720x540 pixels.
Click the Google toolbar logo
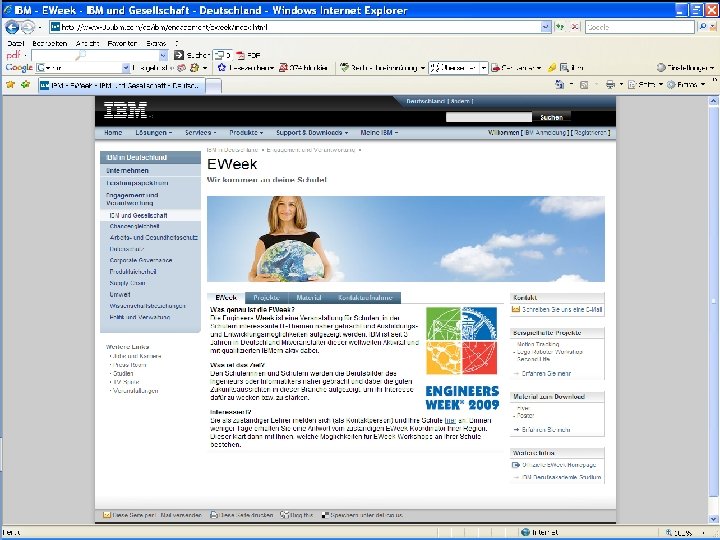(x=19, y=68)
